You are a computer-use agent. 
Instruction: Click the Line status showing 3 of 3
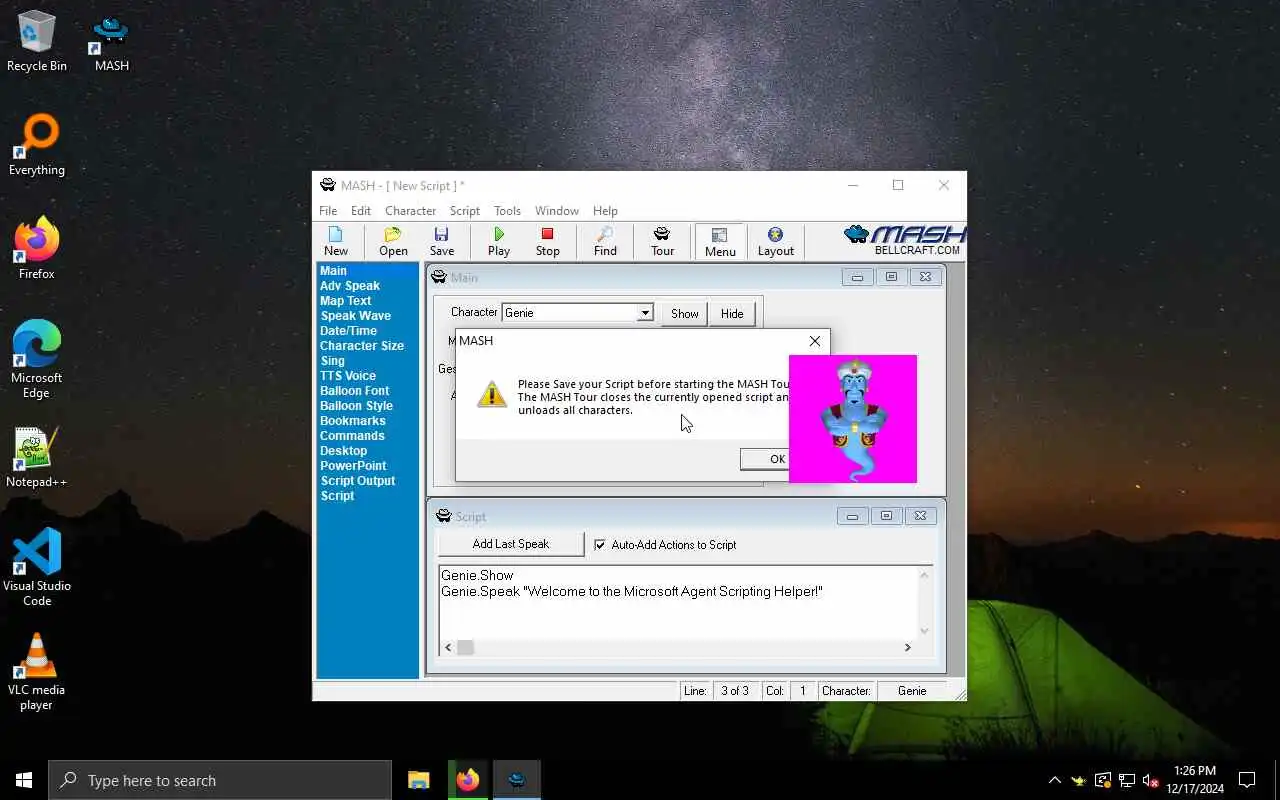(735, 691)
